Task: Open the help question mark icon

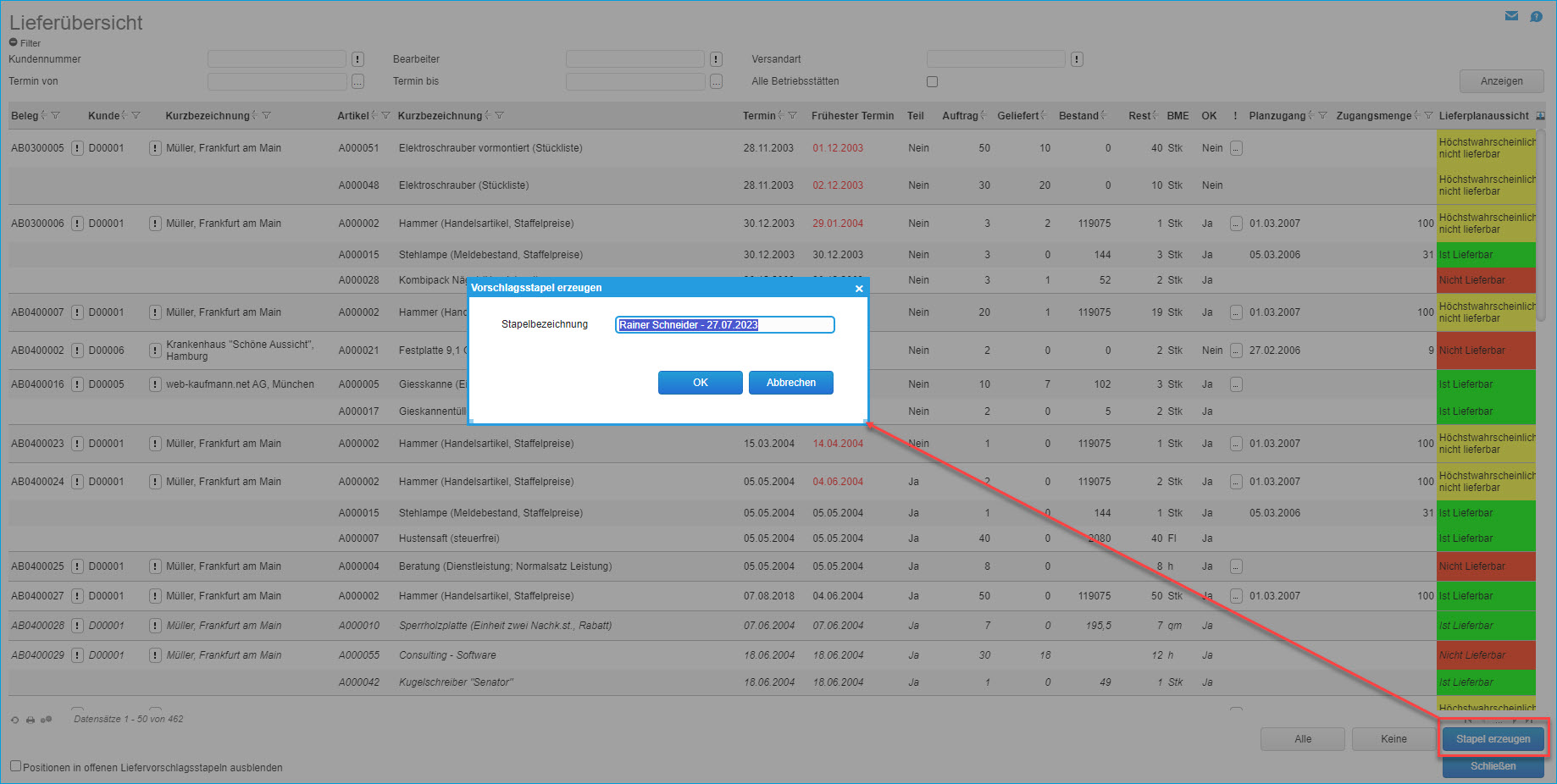Action: [1536, 16]
